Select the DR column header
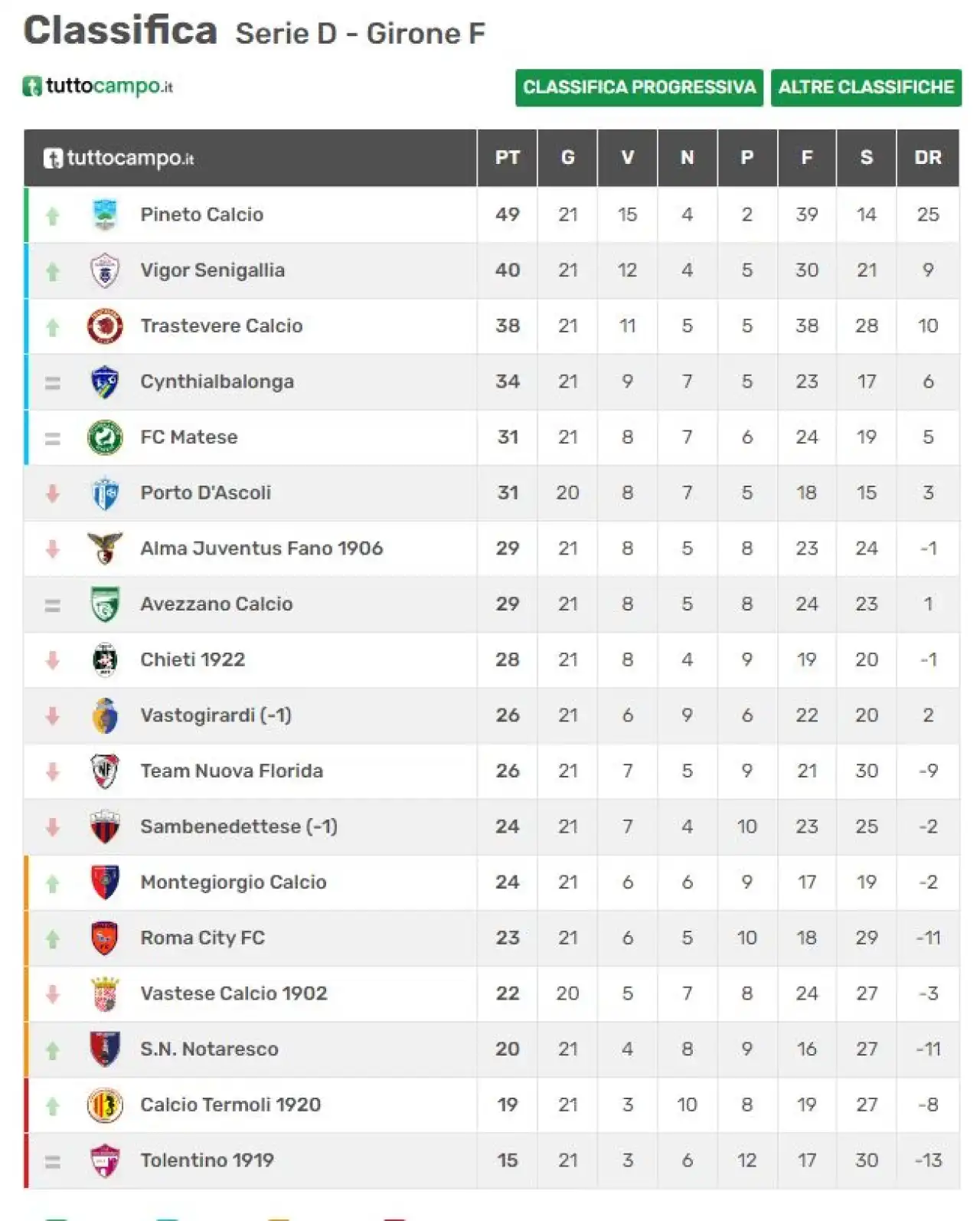This screenshot has width=980, height=1221. pos(928,158)
